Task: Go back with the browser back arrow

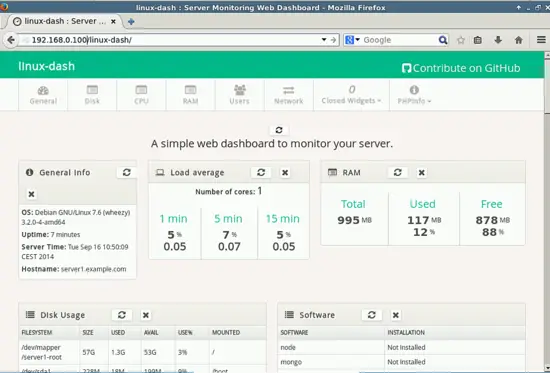Action: pyautogui.click(x=11, y=40)
